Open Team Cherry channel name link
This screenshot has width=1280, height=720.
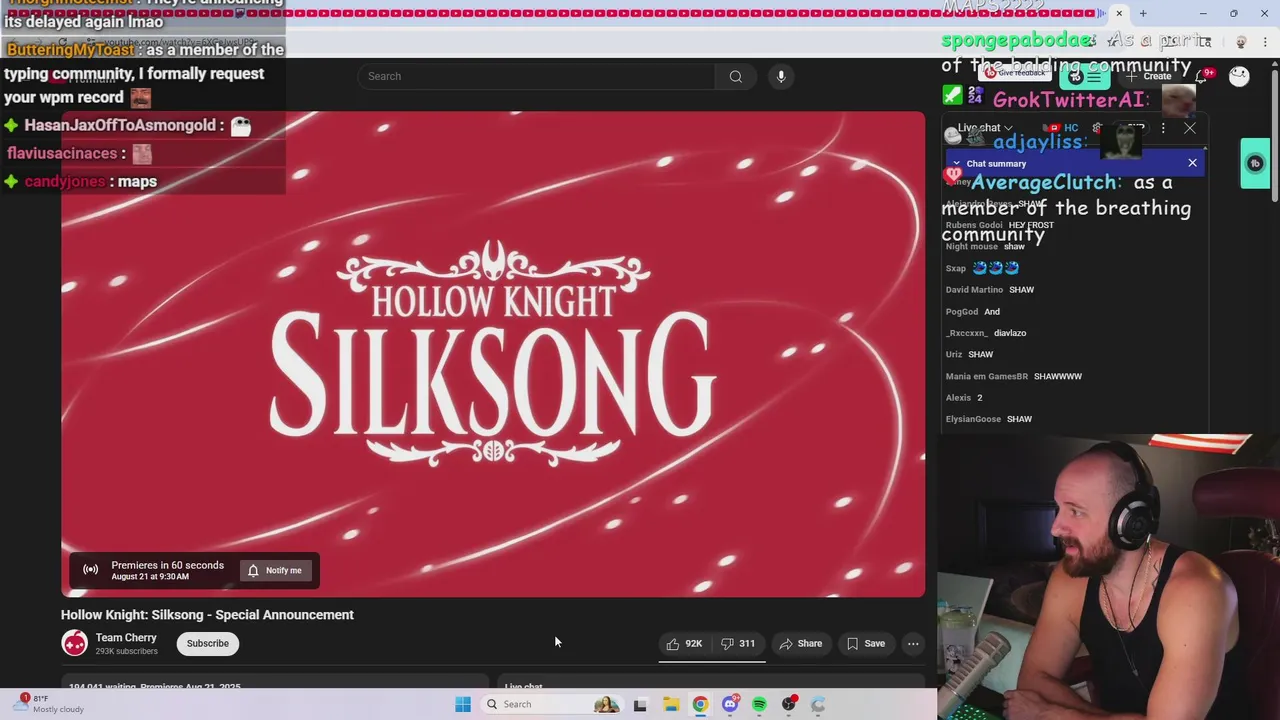tap(126, 637)
